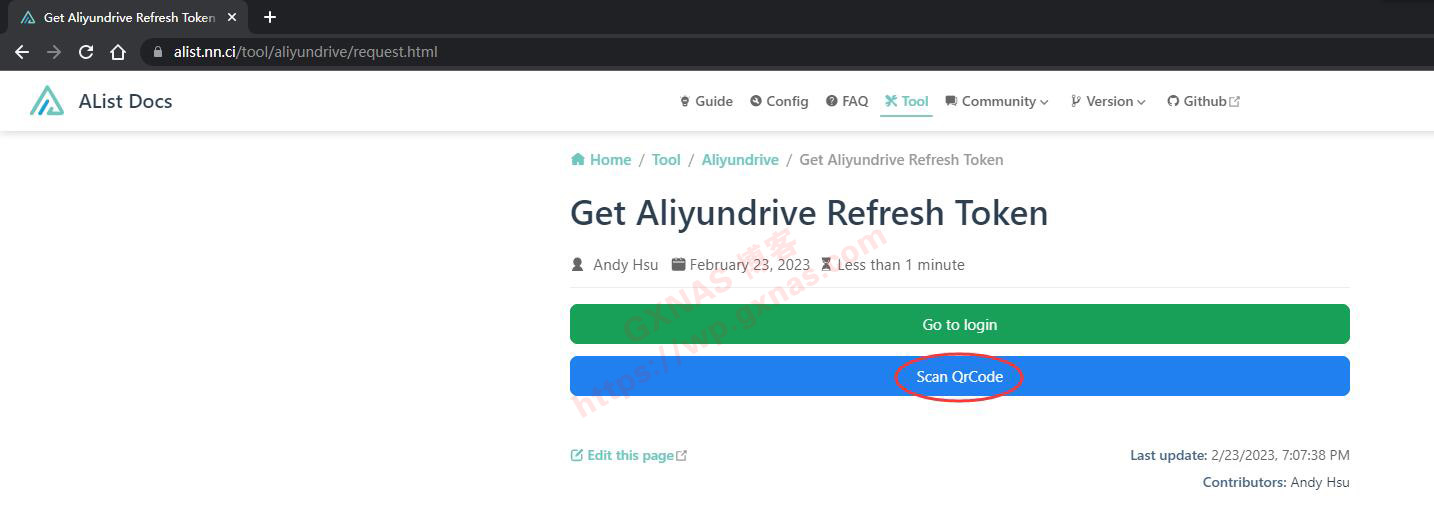Click the AList logo icon
1434x521 pixels.
tap(47, 101)
